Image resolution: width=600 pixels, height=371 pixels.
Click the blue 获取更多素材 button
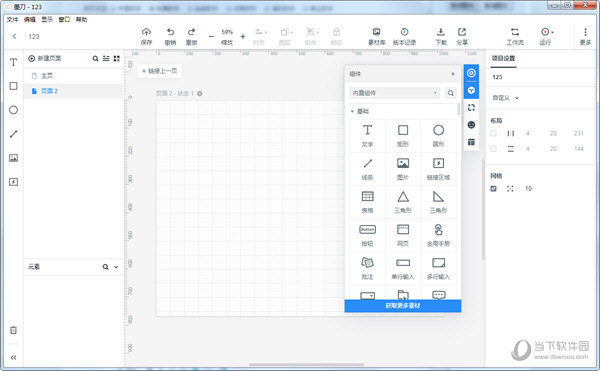tap(403, 306)
